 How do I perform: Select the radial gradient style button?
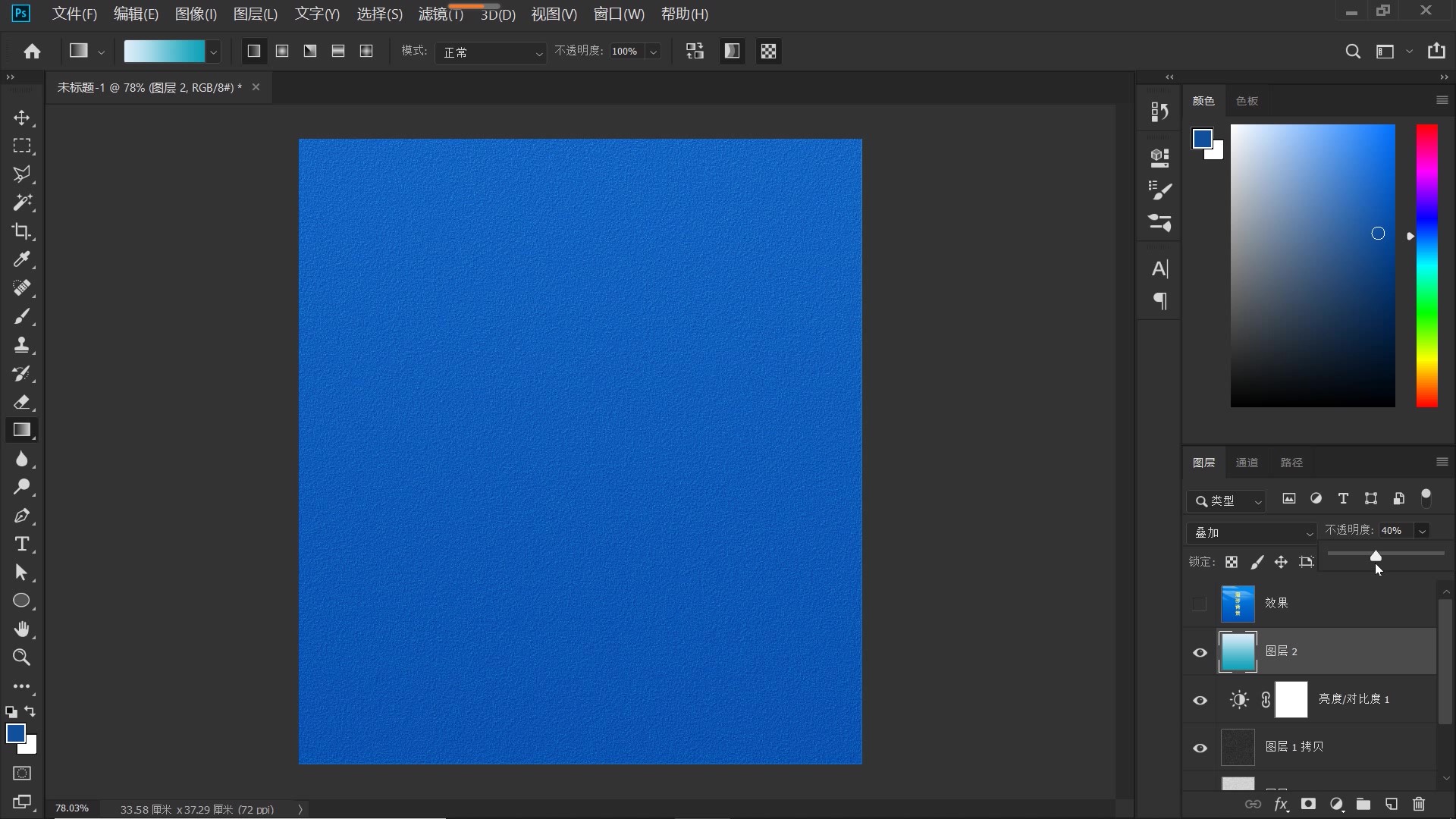click(x=282, y=51)
